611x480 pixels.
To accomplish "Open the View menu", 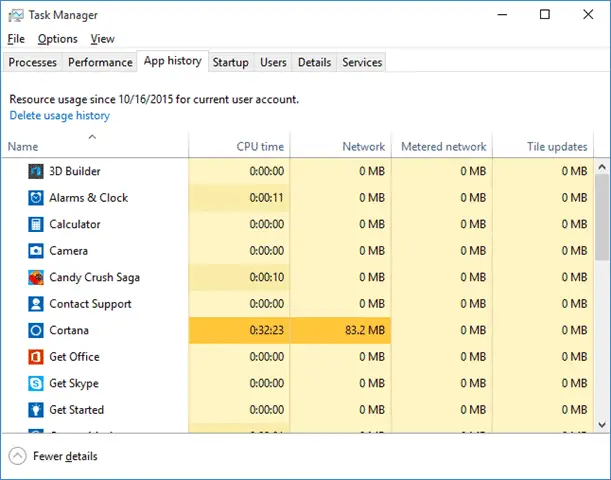I will point(102,39).
